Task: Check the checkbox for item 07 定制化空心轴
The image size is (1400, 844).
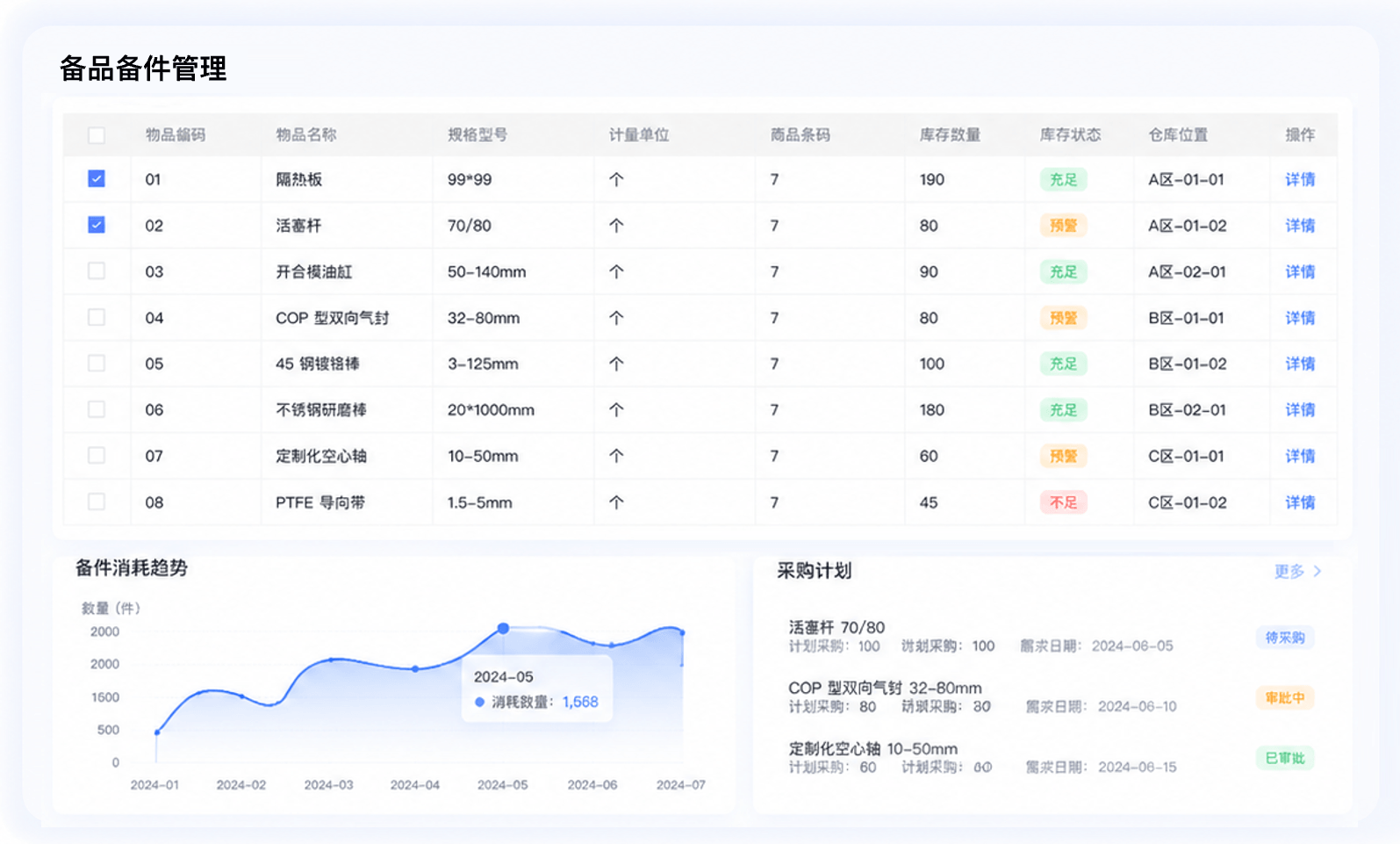Action: click(97, 455)
